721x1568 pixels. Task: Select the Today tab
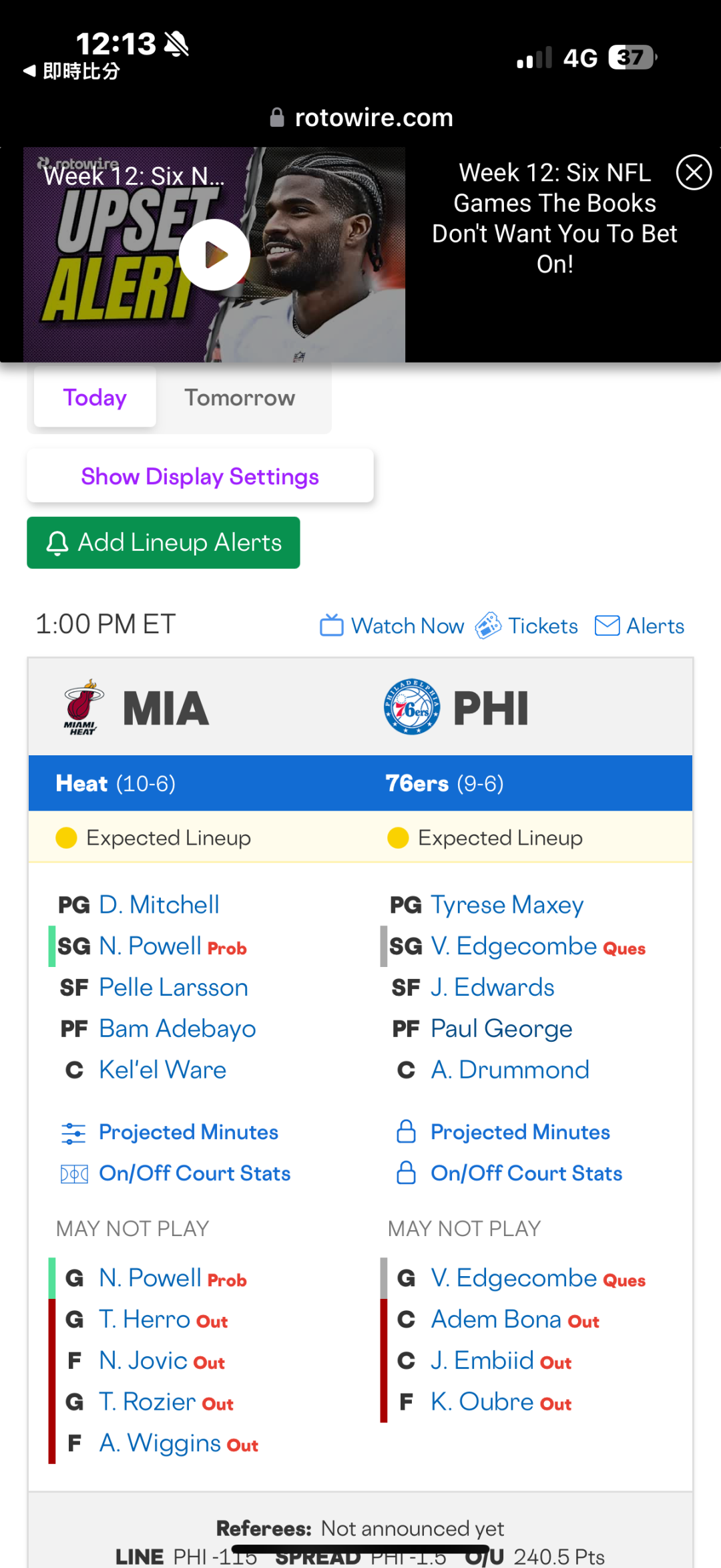point(95,398)
